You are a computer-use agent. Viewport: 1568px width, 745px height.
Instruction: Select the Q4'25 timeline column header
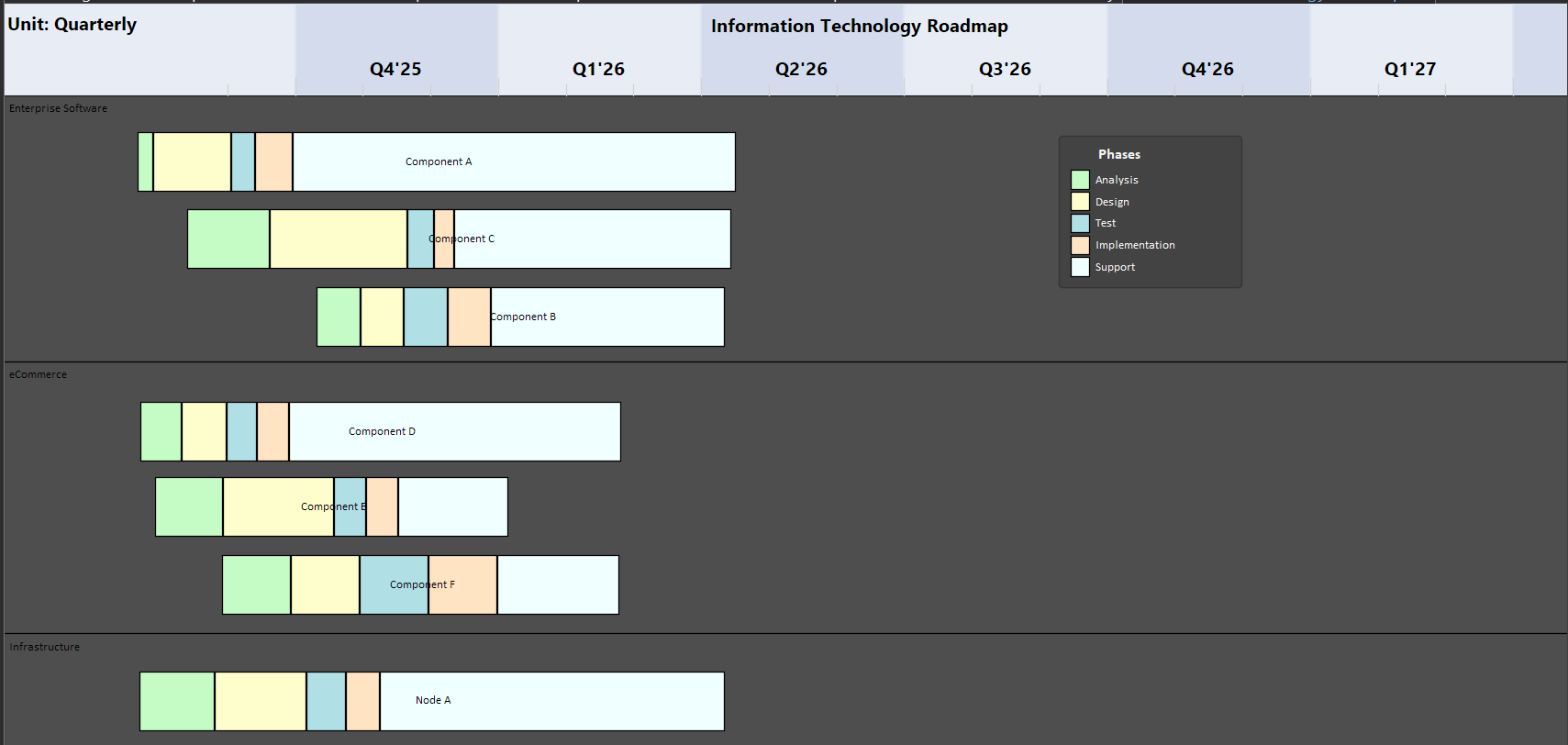(x=395, y=70)
